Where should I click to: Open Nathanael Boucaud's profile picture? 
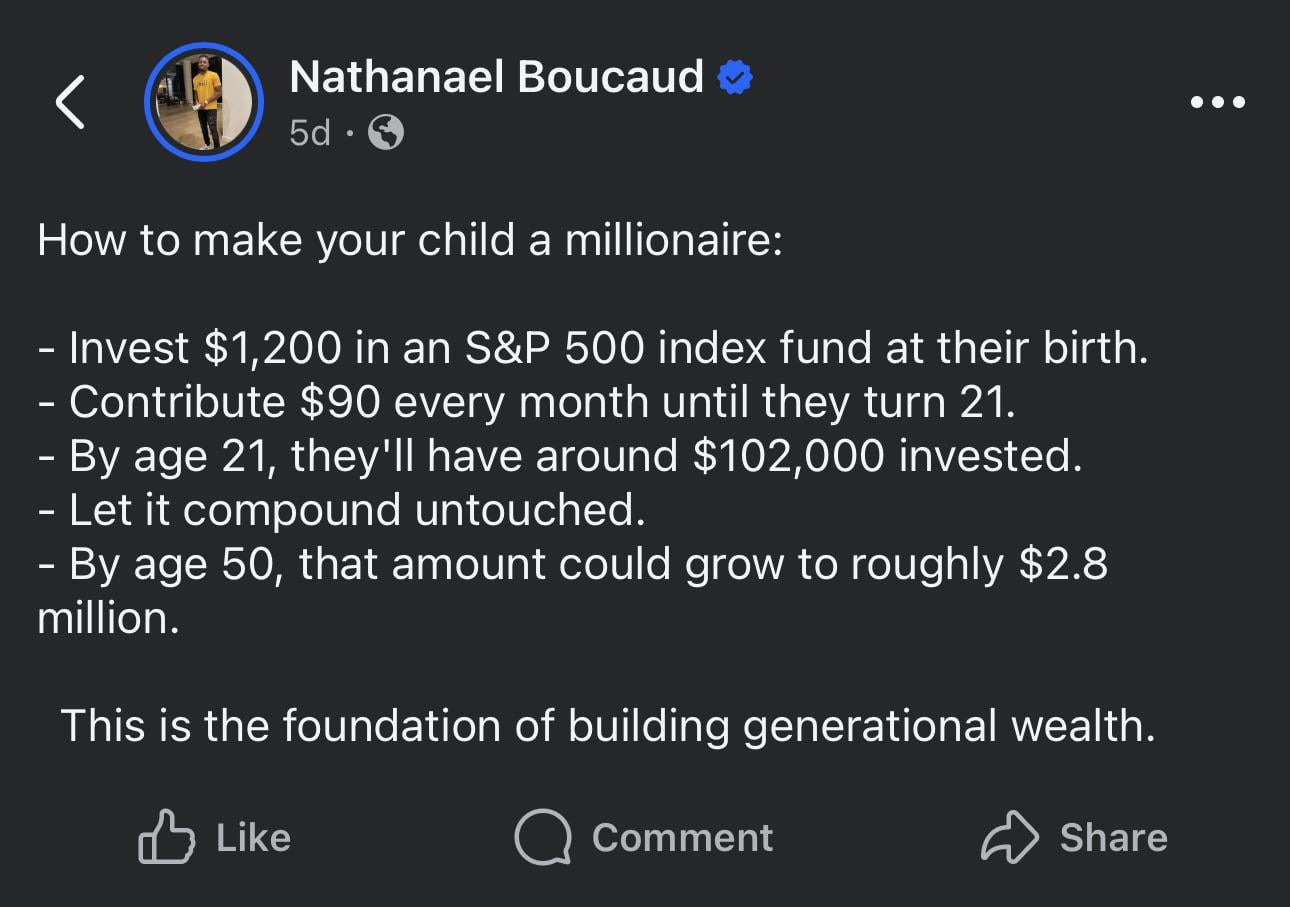(204, 102)
